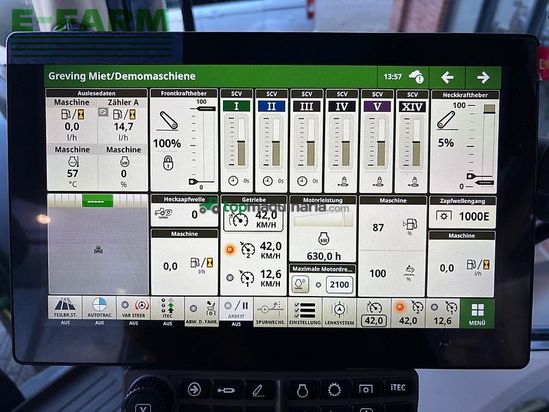Open Zapfwellengang 1000E setting
549x412 pixels.
click(x=462, y=212)
